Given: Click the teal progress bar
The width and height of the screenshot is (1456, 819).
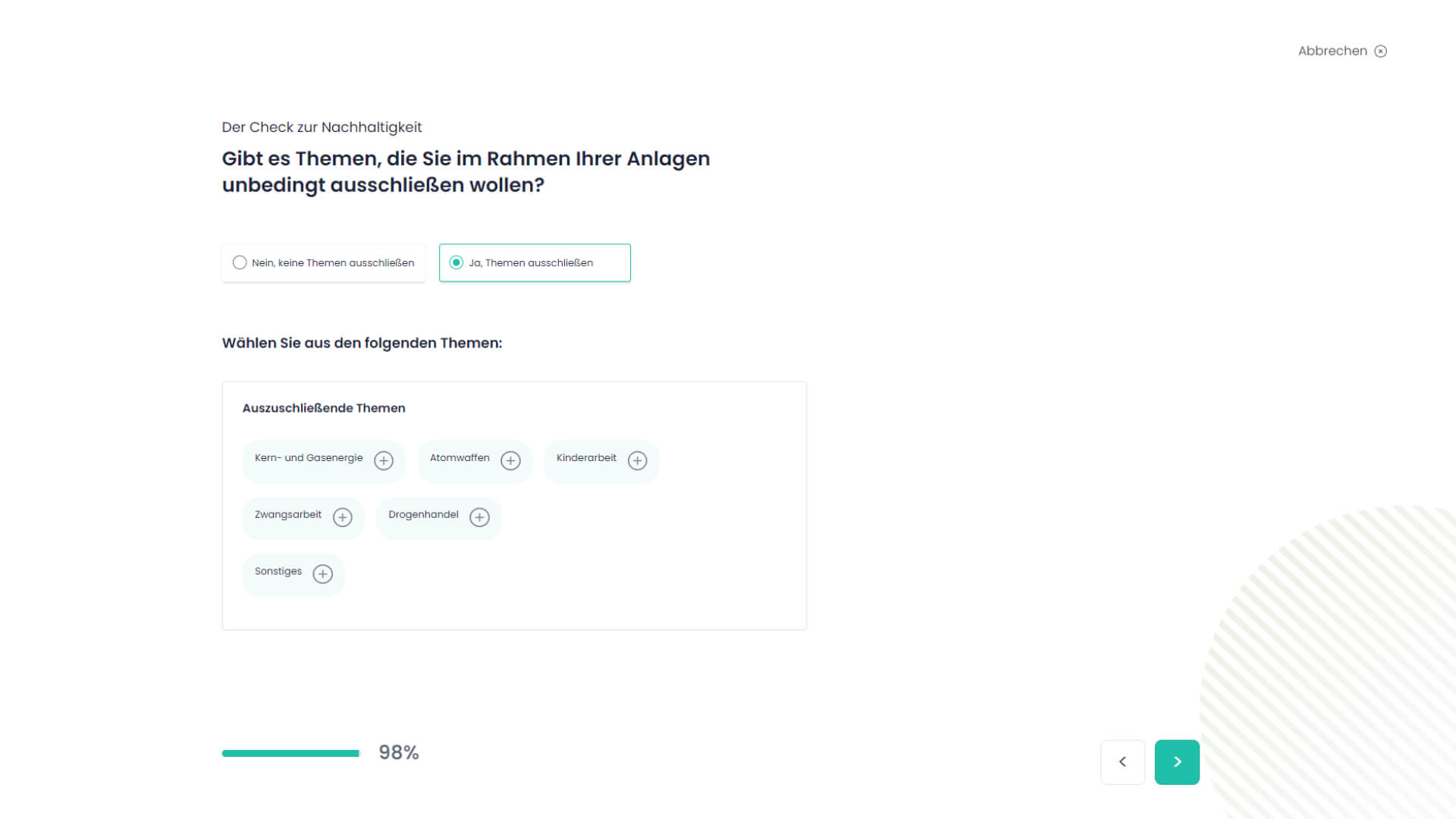Looking at the screenshot, I should tap(290, 753).
